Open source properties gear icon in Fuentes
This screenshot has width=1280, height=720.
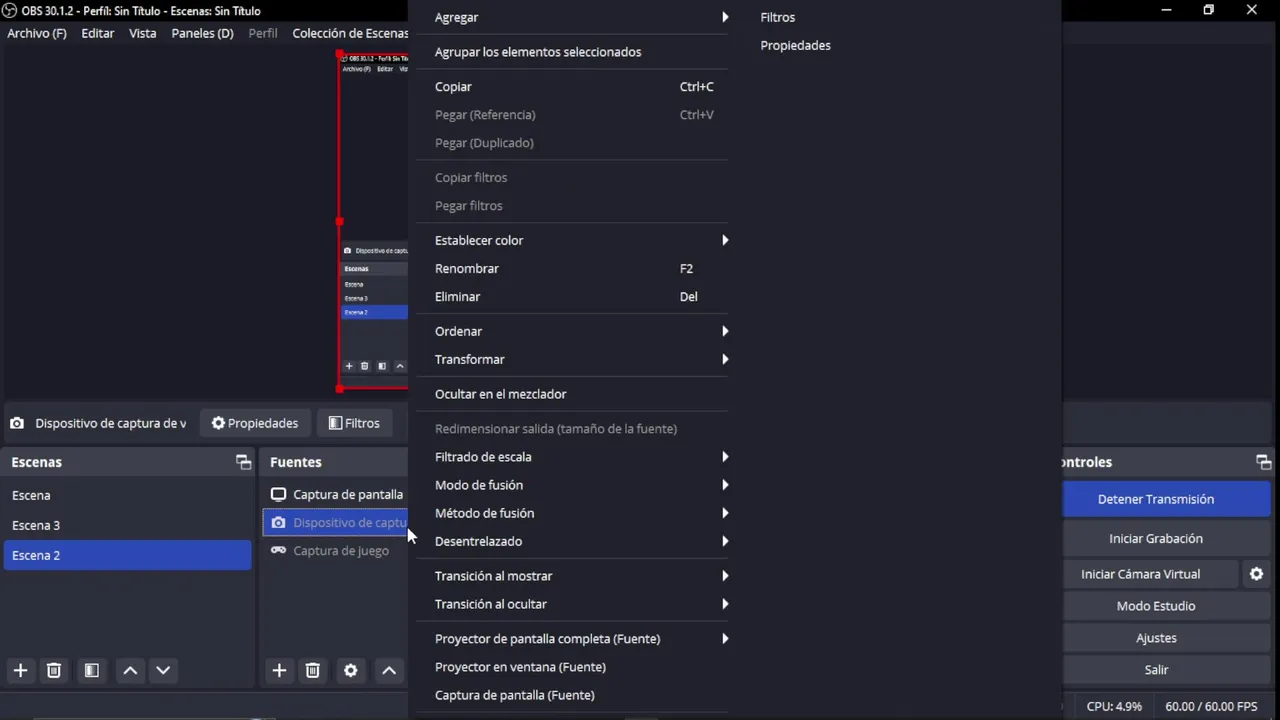350,670
